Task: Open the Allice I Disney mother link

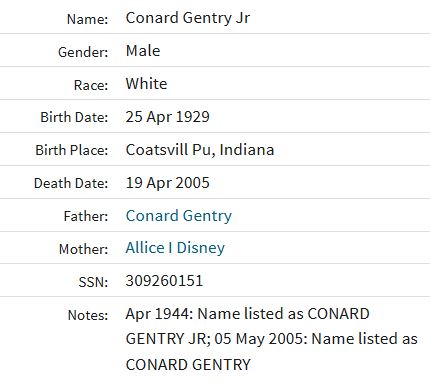Action: [175, 248]
